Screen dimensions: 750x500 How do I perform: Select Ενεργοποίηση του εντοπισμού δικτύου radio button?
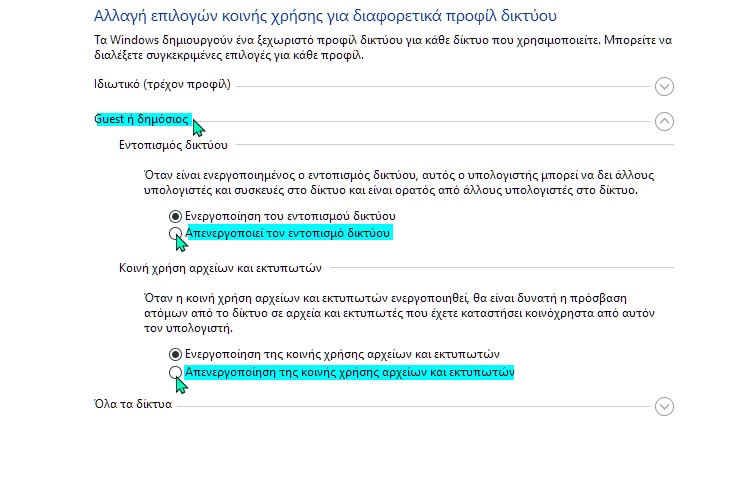175,216
